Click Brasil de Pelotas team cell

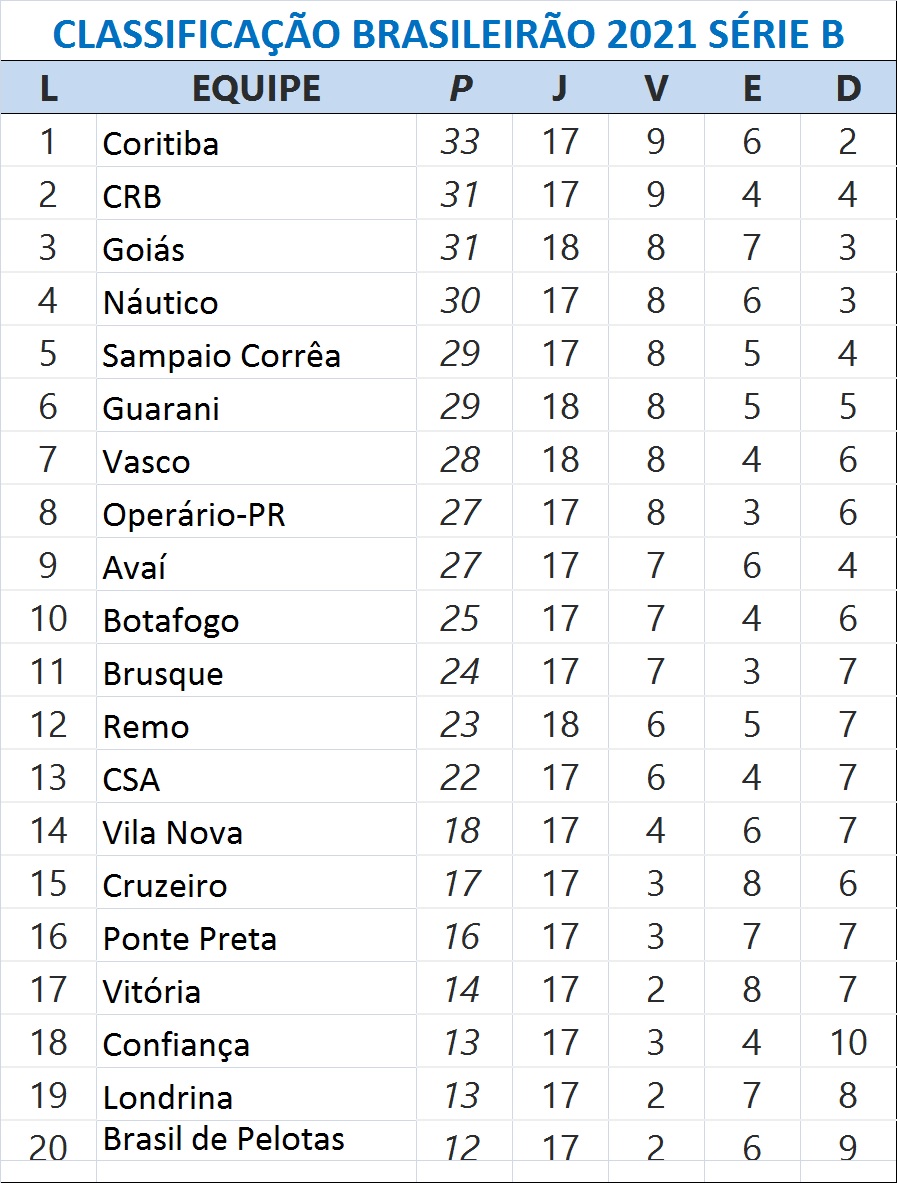pyautogui.click(x=224, y=1139)
